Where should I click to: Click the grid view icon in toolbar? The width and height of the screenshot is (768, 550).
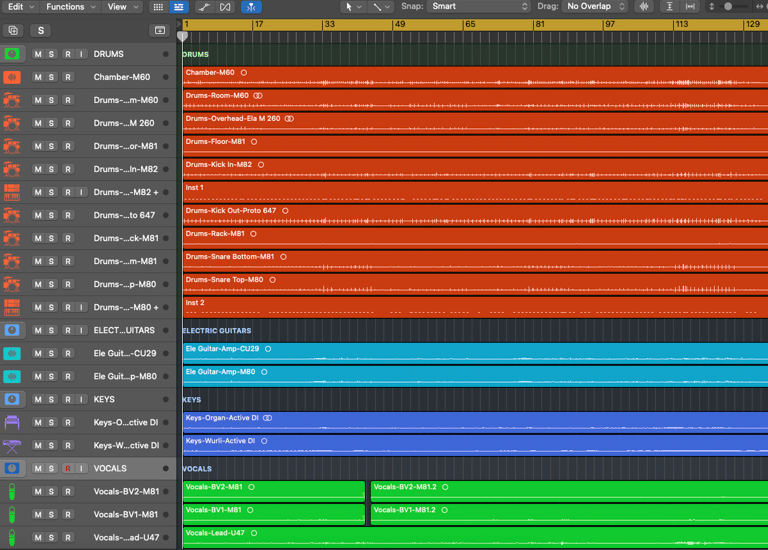(158, 7)
